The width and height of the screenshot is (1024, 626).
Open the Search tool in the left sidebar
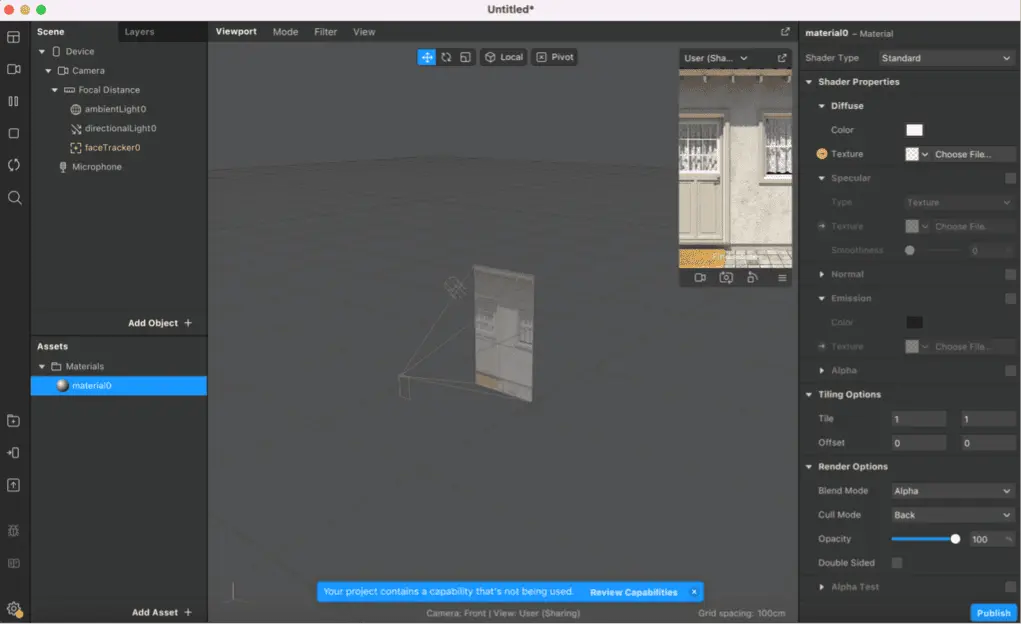point(13,197)
